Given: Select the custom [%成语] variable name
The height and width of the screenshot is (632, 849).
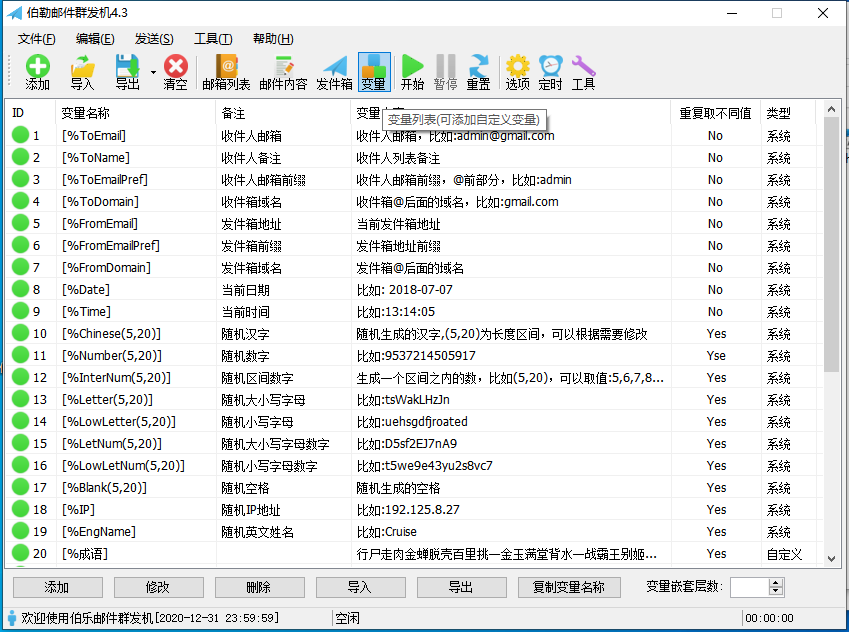Looking at the screenshot, I should [x=85, y=554].
